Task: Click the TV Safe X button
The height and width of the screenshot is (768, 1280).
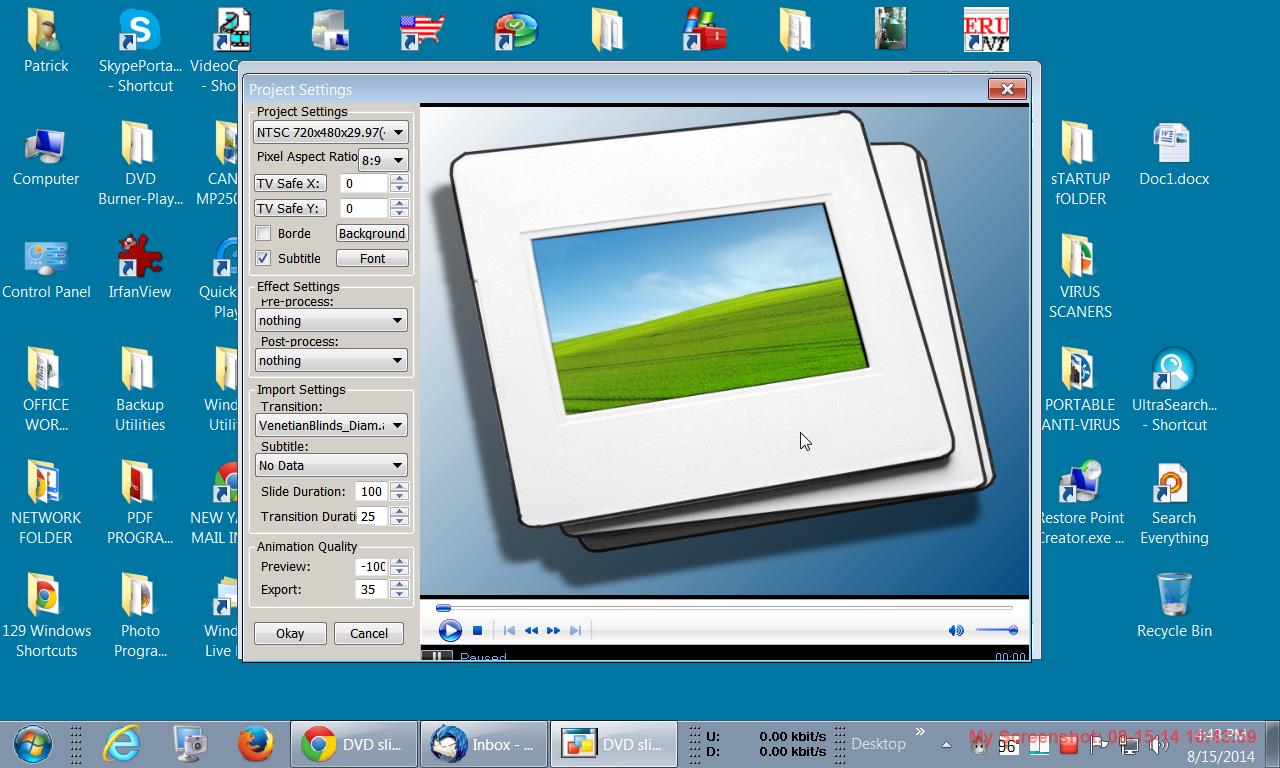Action: pos(288,183)
